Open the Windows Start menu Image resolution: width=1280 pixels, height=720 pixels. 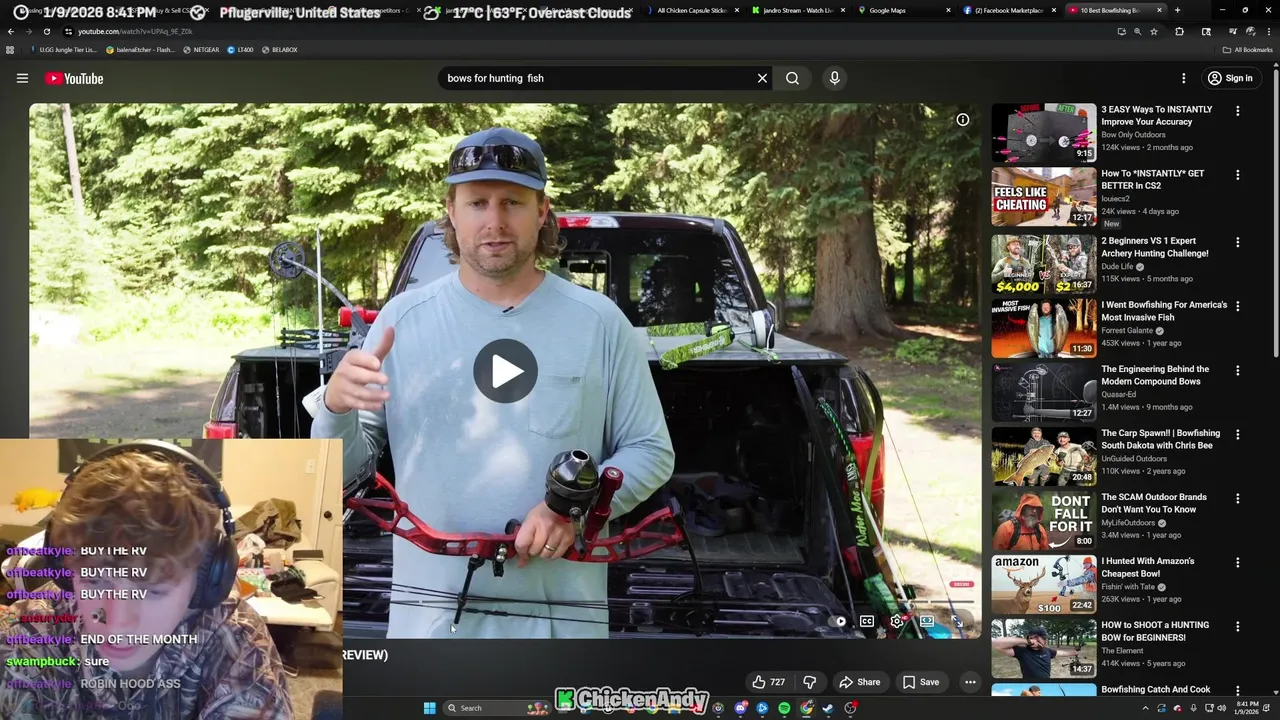[430, 708]
